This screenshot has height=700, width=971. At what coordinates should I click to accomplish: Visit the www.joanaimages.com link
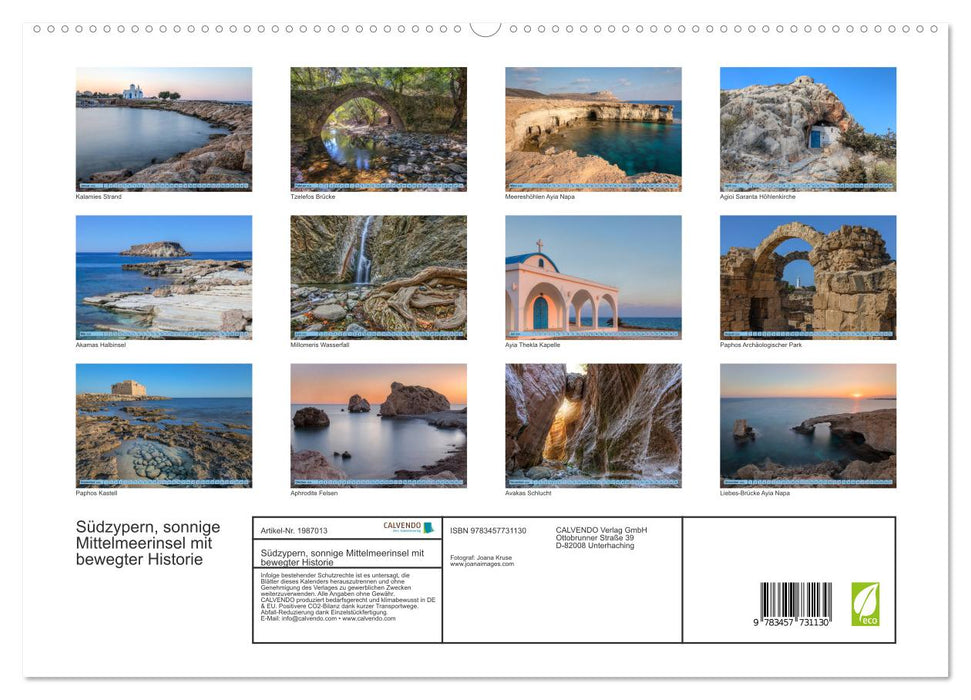pos(482,564)
